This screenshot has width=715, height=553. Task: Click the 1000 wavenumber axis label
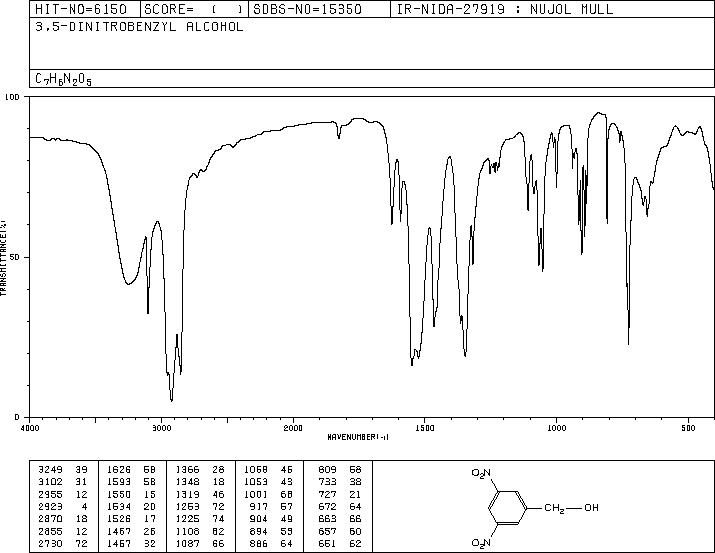[556, 428]
